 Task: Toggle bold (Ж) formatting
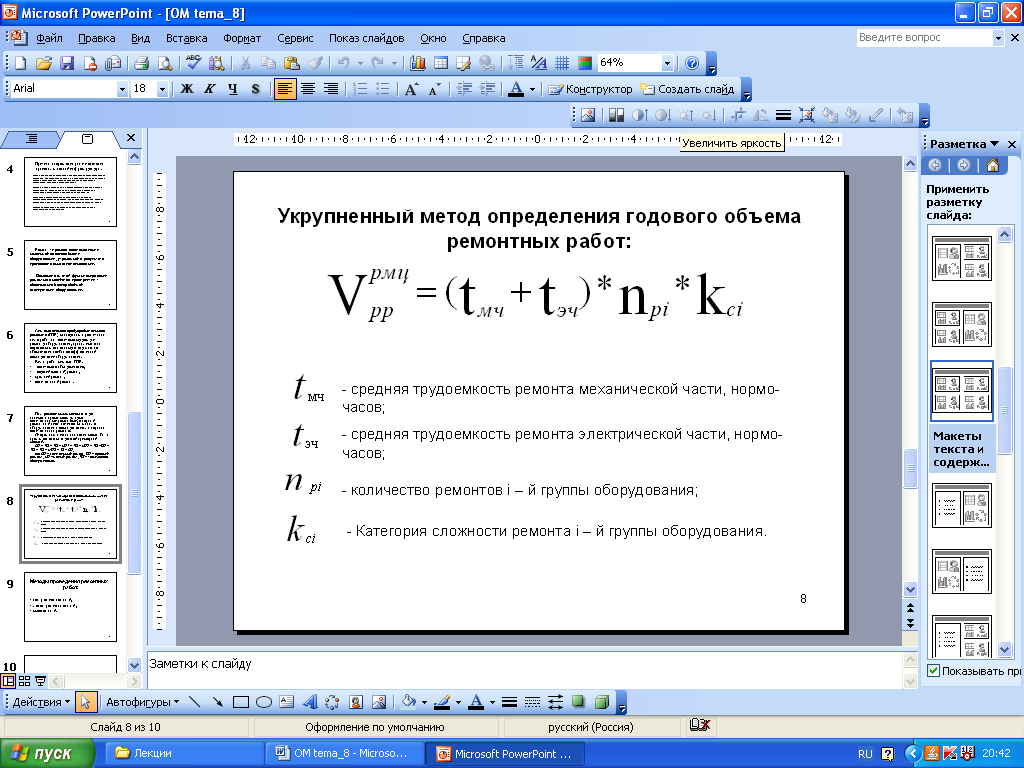pos(187,89)
